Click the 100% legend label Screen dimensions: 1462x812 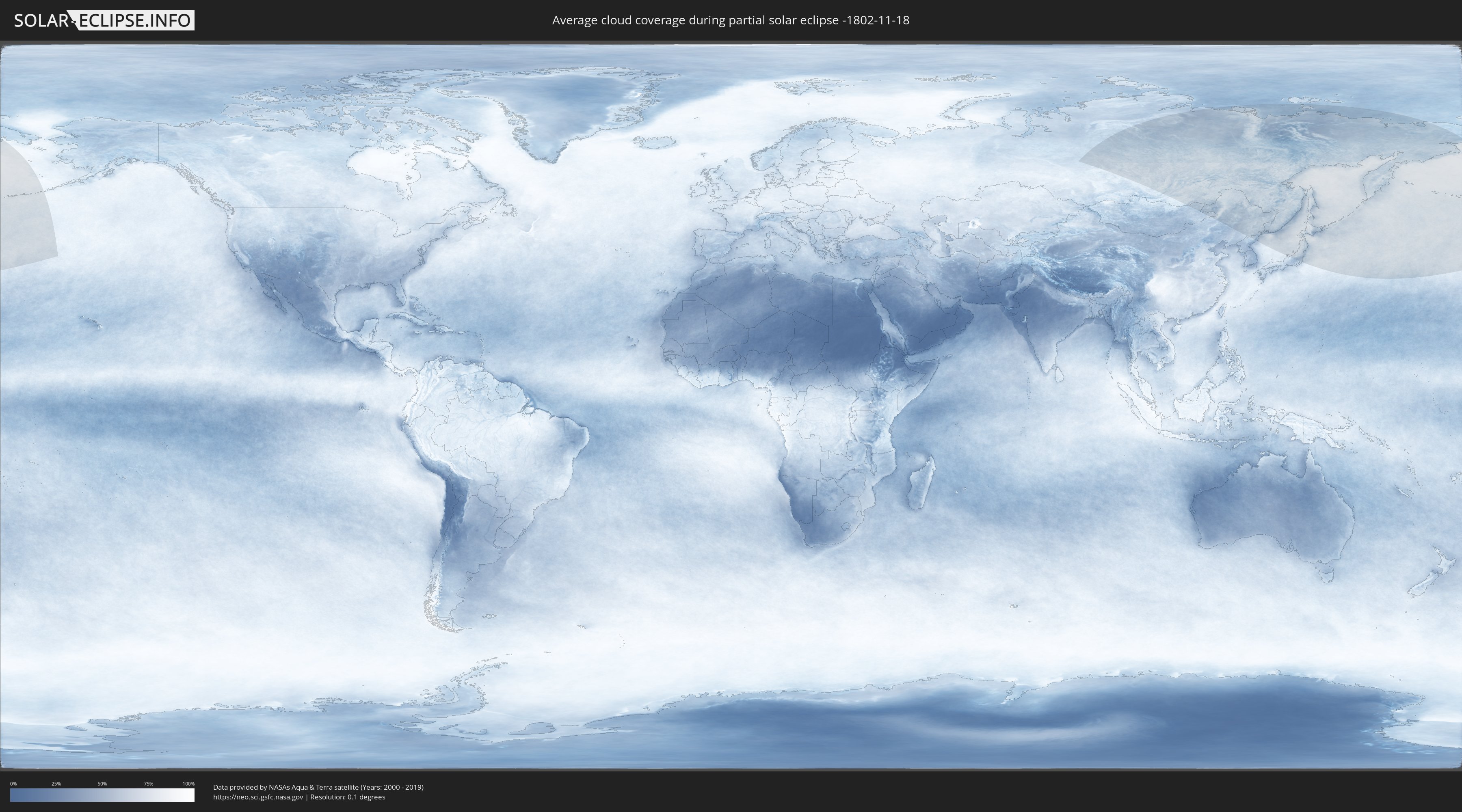[x=188, y=784]
